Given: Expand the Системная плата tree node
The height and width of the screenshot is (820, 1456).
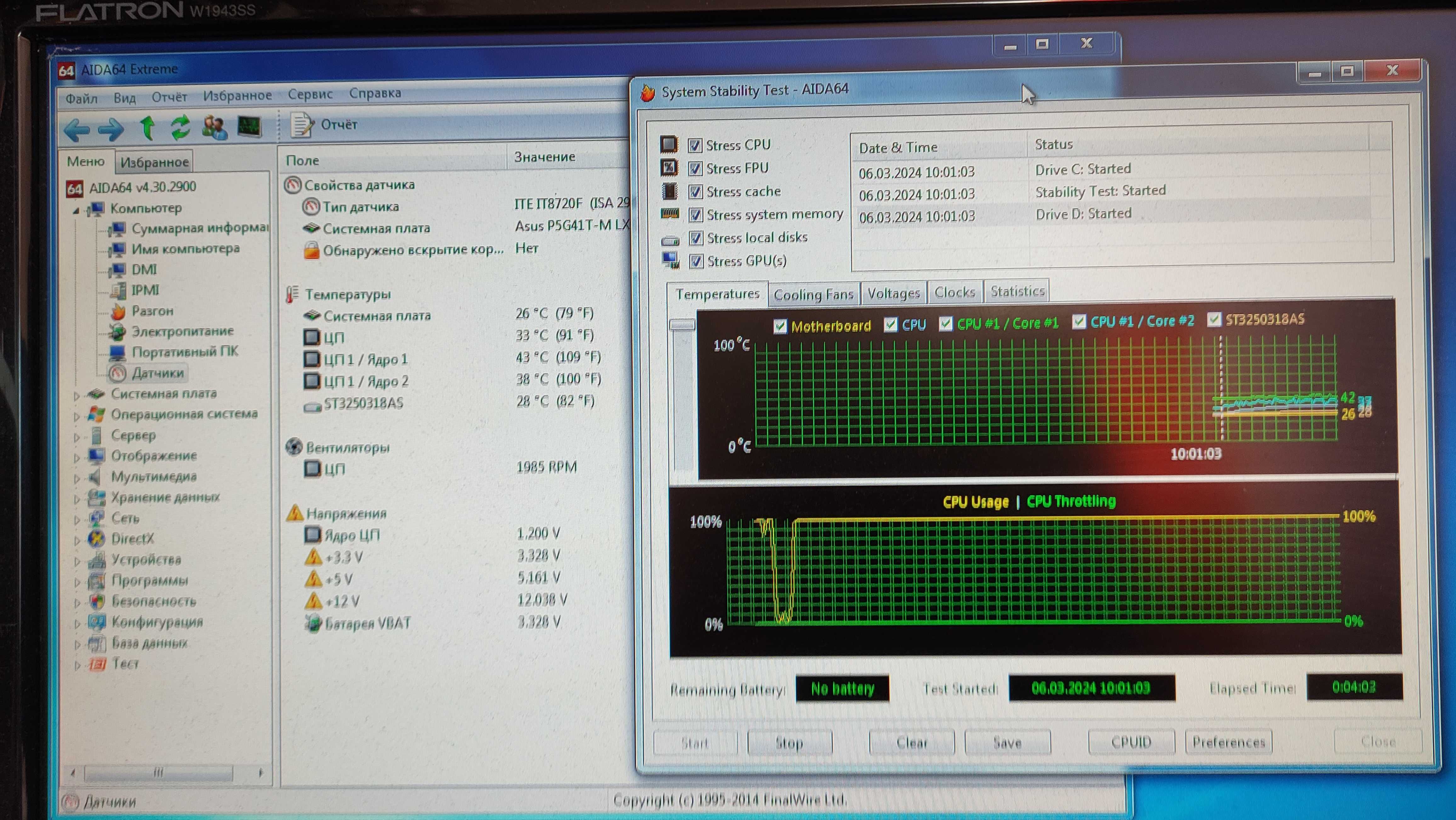Looking at the screenshot, I should pos(77,396).
